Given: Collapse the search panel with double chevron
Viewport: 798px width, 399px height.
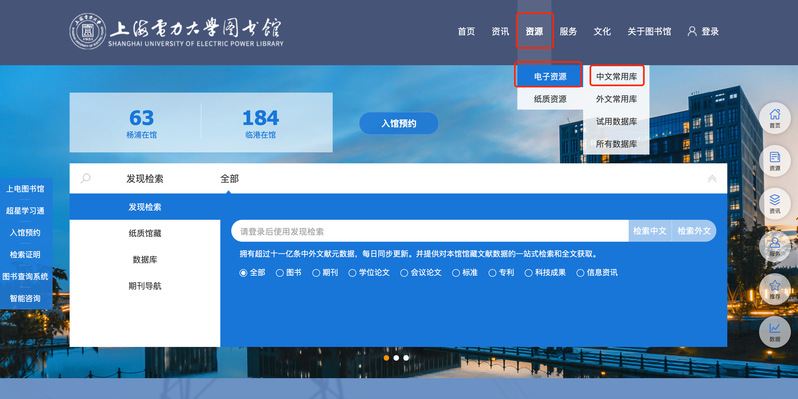Looking at the screenshot, I should [712, 179].
